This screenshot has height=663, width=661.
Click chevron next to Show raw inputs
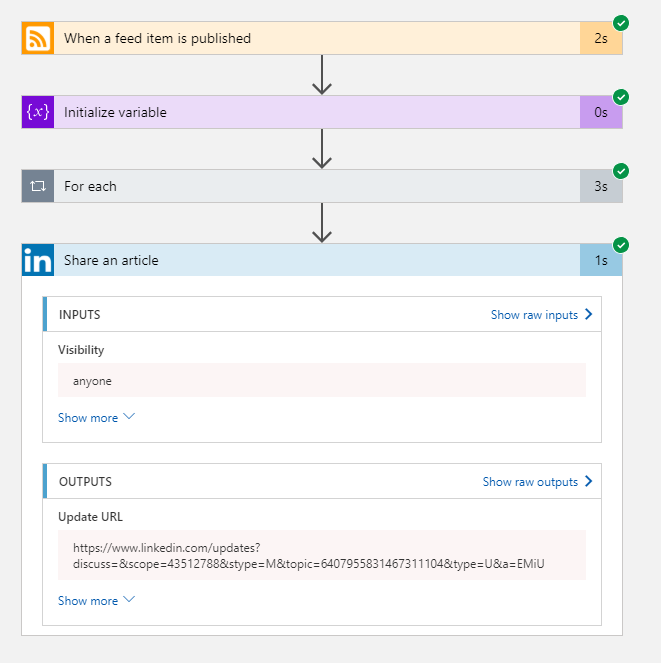[x=588, y=314]
